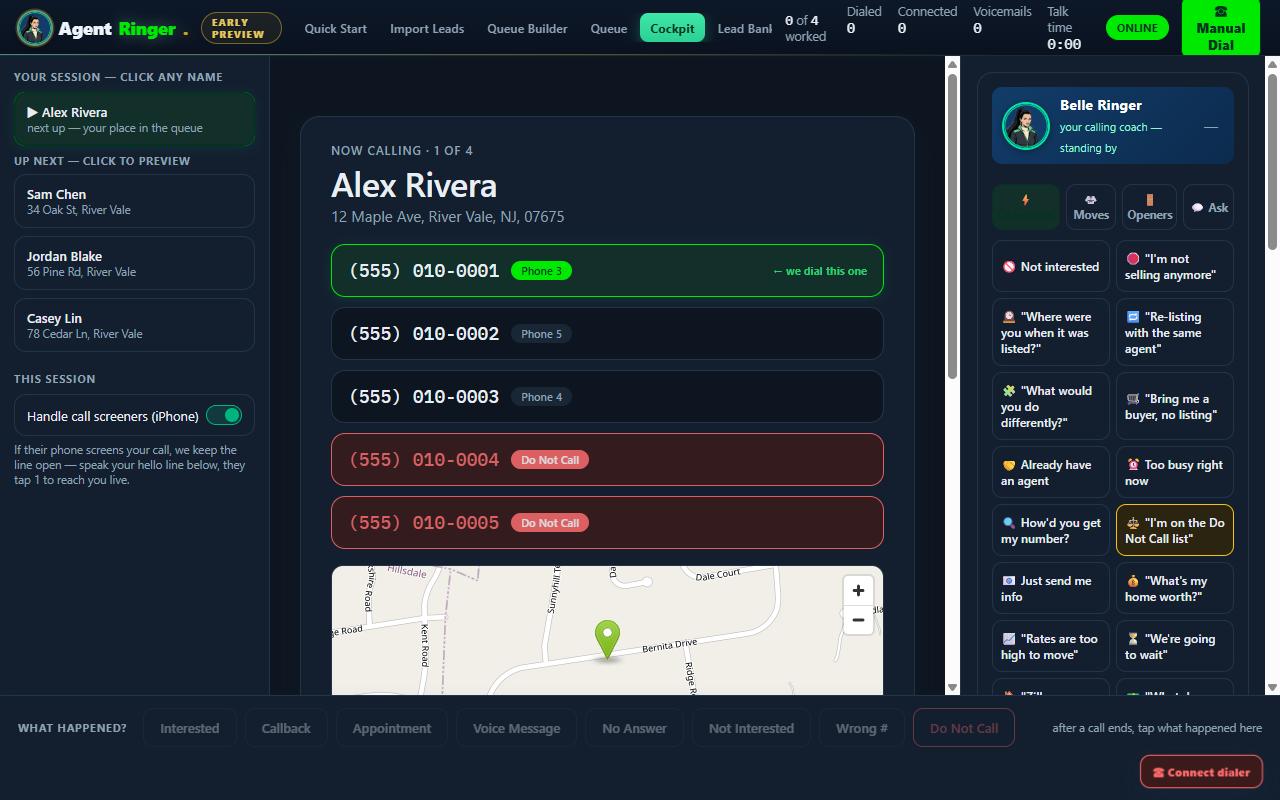The image size is (1280, 800).
Task: Mark call outcome as Interested
Action: [190, 728]
